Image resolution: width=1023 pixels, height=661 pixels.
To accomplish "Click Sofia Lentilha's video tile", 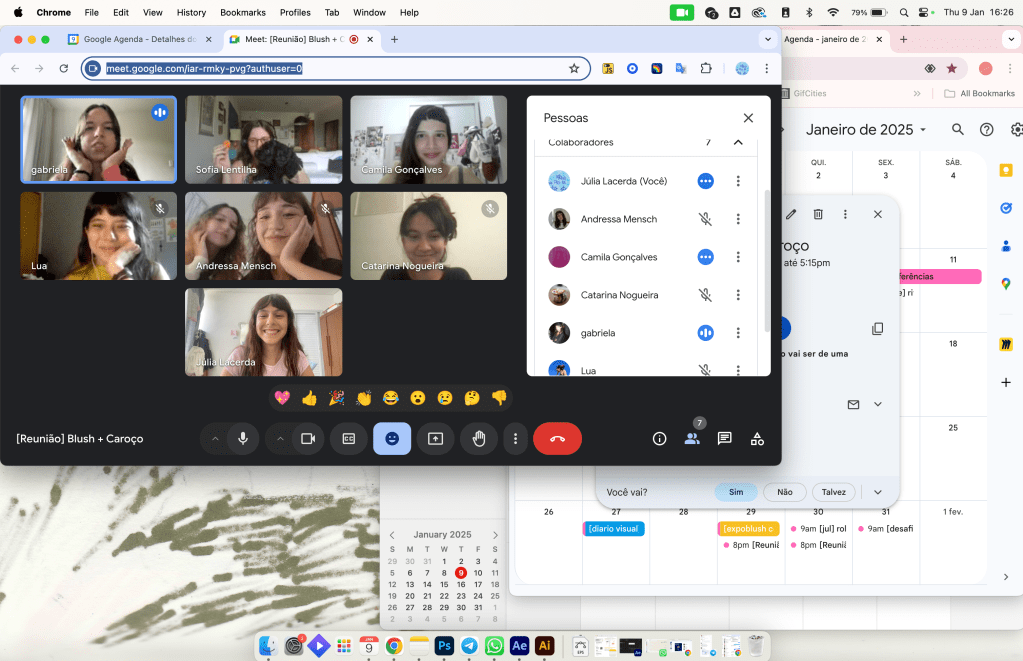I will pos(263,139).
